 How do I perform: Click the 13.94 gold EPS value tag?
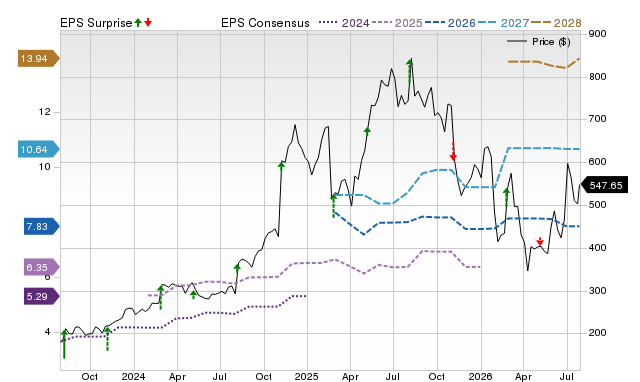pos(38,59)
